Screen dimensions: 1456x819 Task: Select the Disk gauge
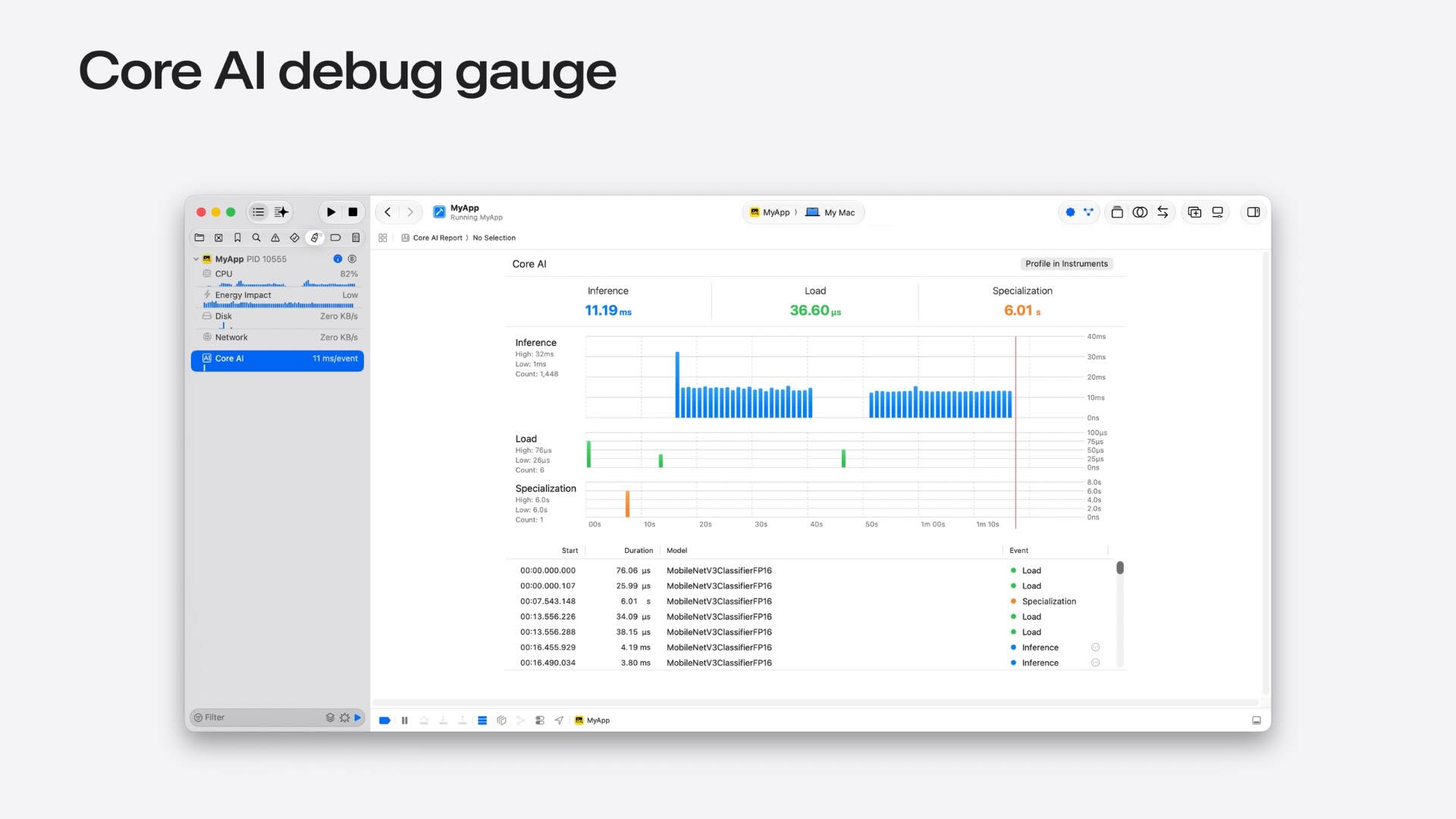[278, 319]
